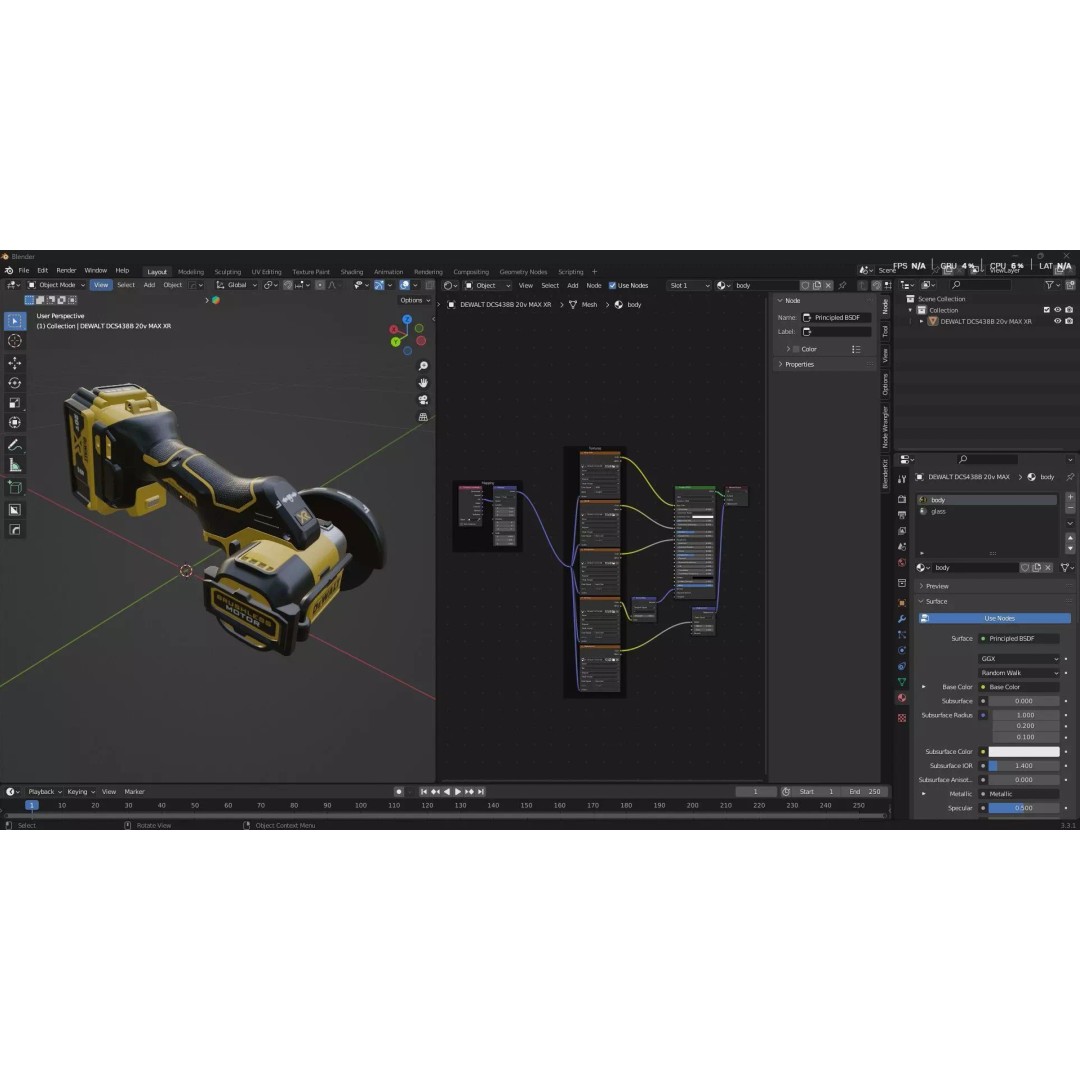Click the blue Use Nodes button

[994, 619]
